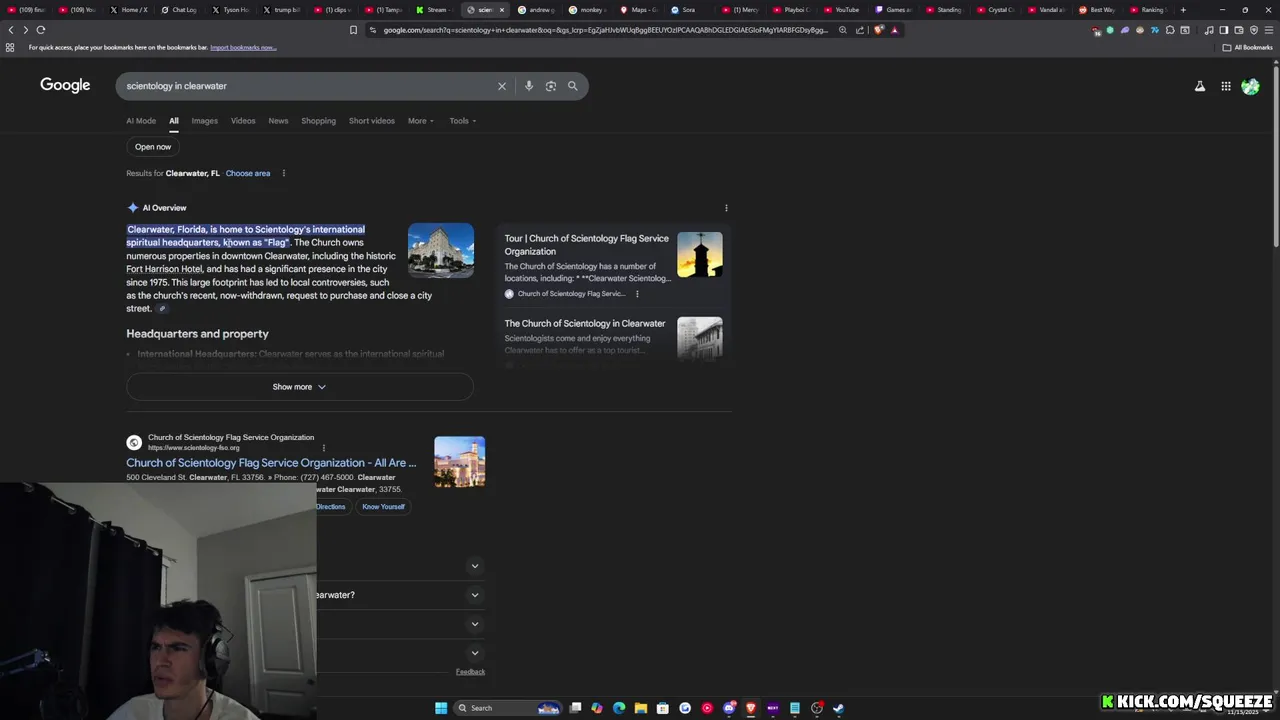Click the link icon after AI Overview paragraph
This screenshot has height=720, width=1280.
162,309
